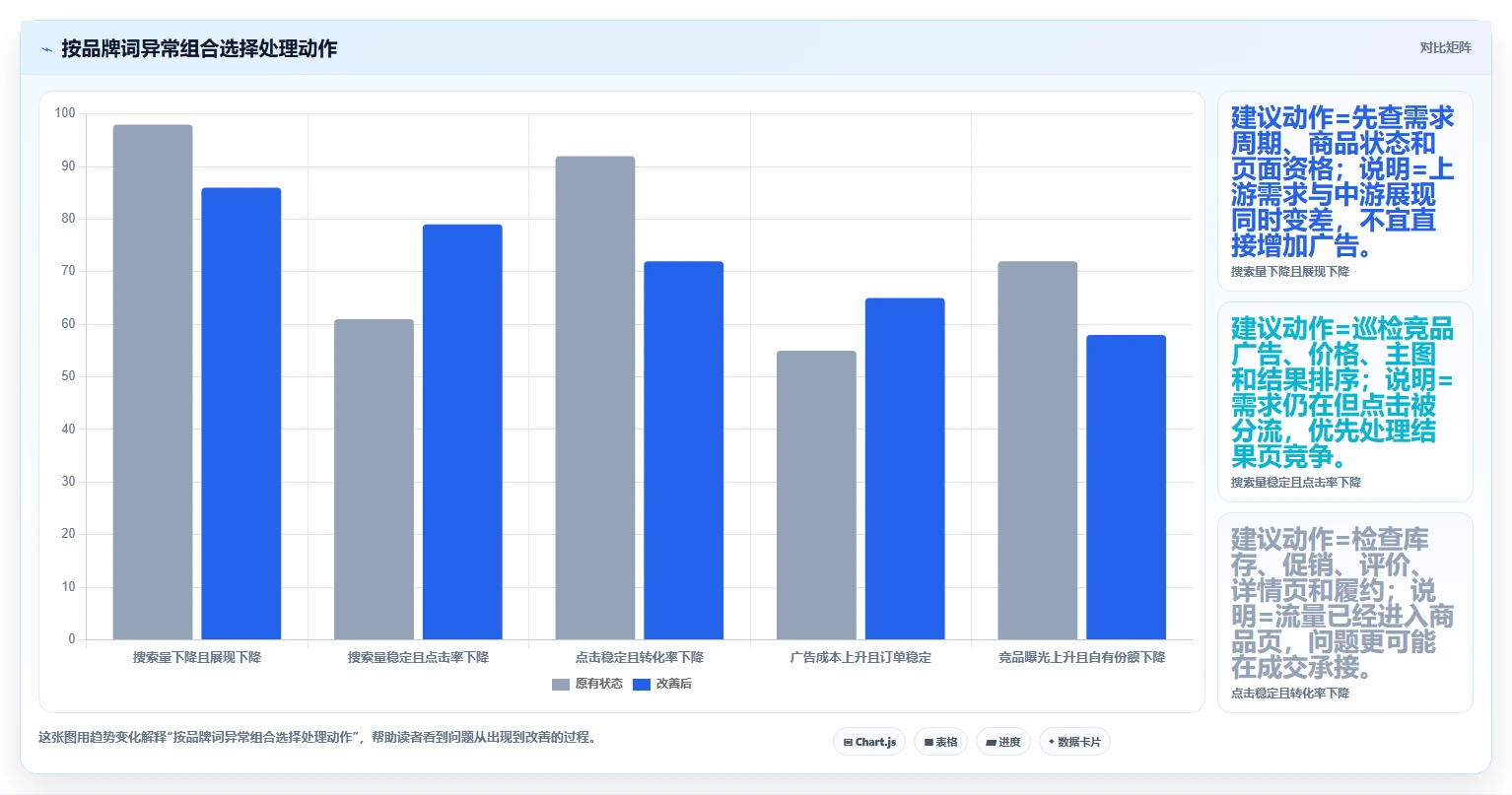Image resolution: width=1512 pixels, height=795 pixels.
Task: Click card caption 点击稳定且转化率下降
Action: pos(1290,694)
